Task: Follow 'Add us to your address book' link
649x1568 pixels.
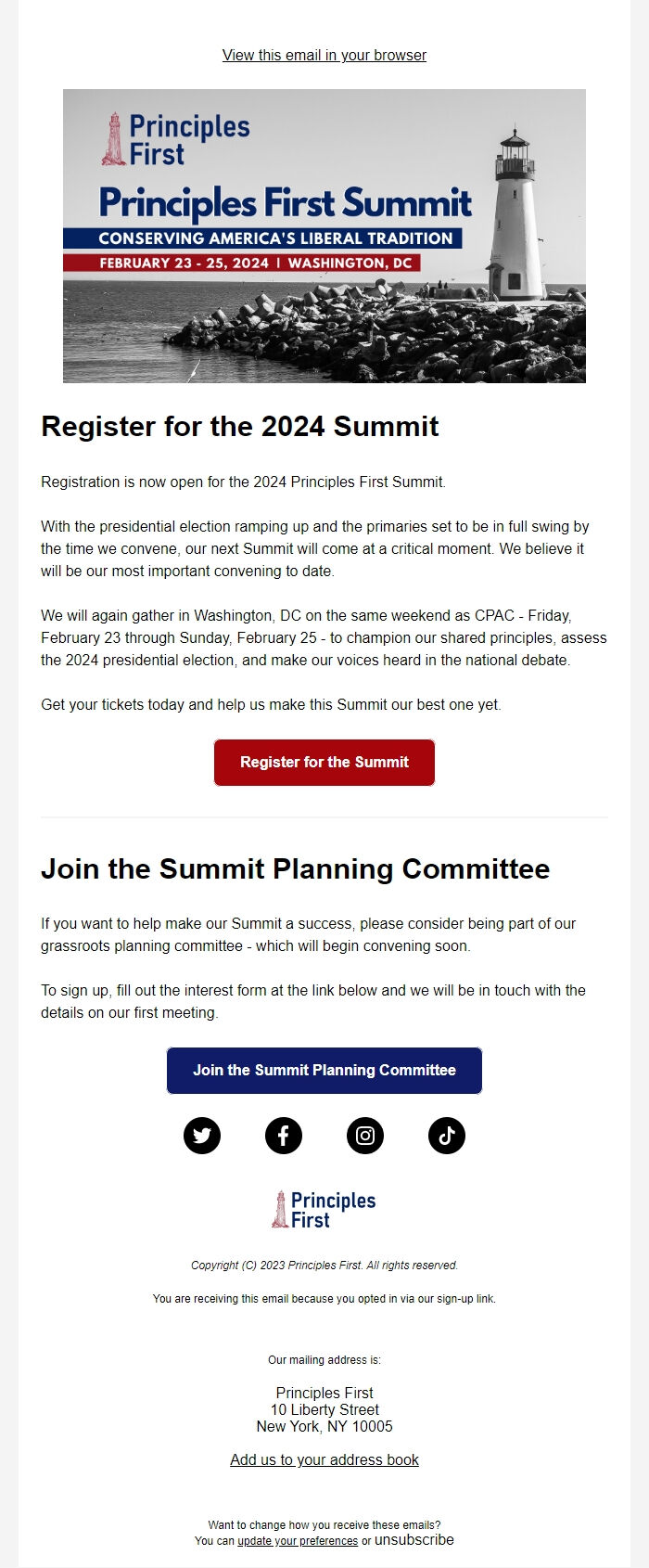Action: 324,1459
